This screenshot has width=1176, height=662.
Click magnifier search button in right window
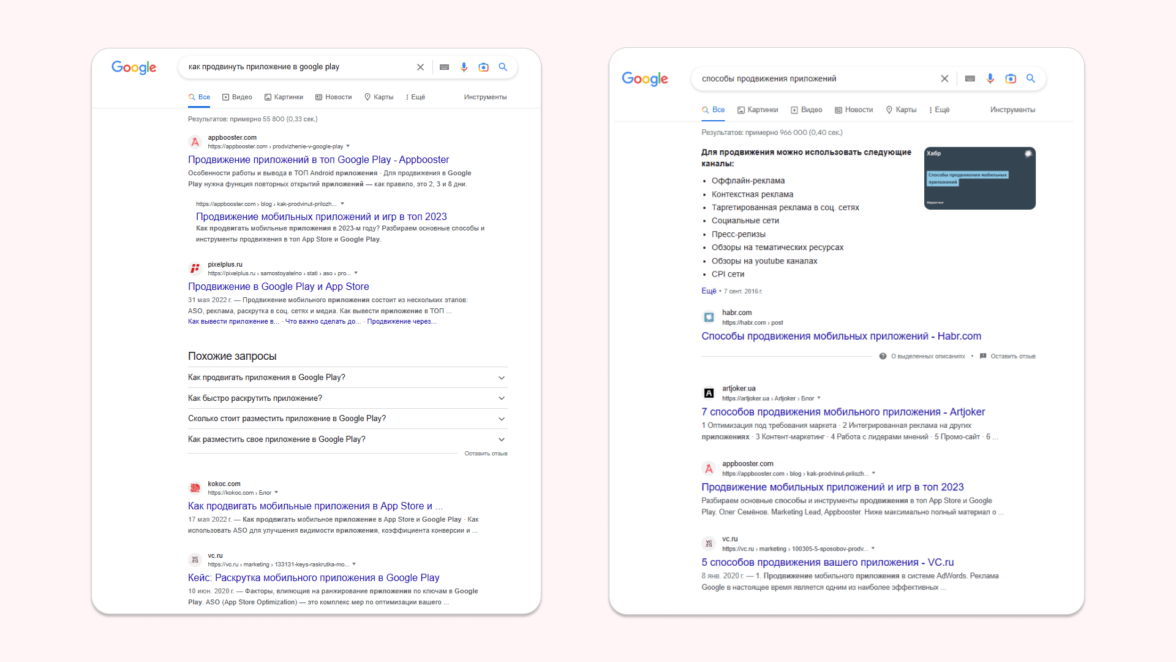[x=1030, y=78]
